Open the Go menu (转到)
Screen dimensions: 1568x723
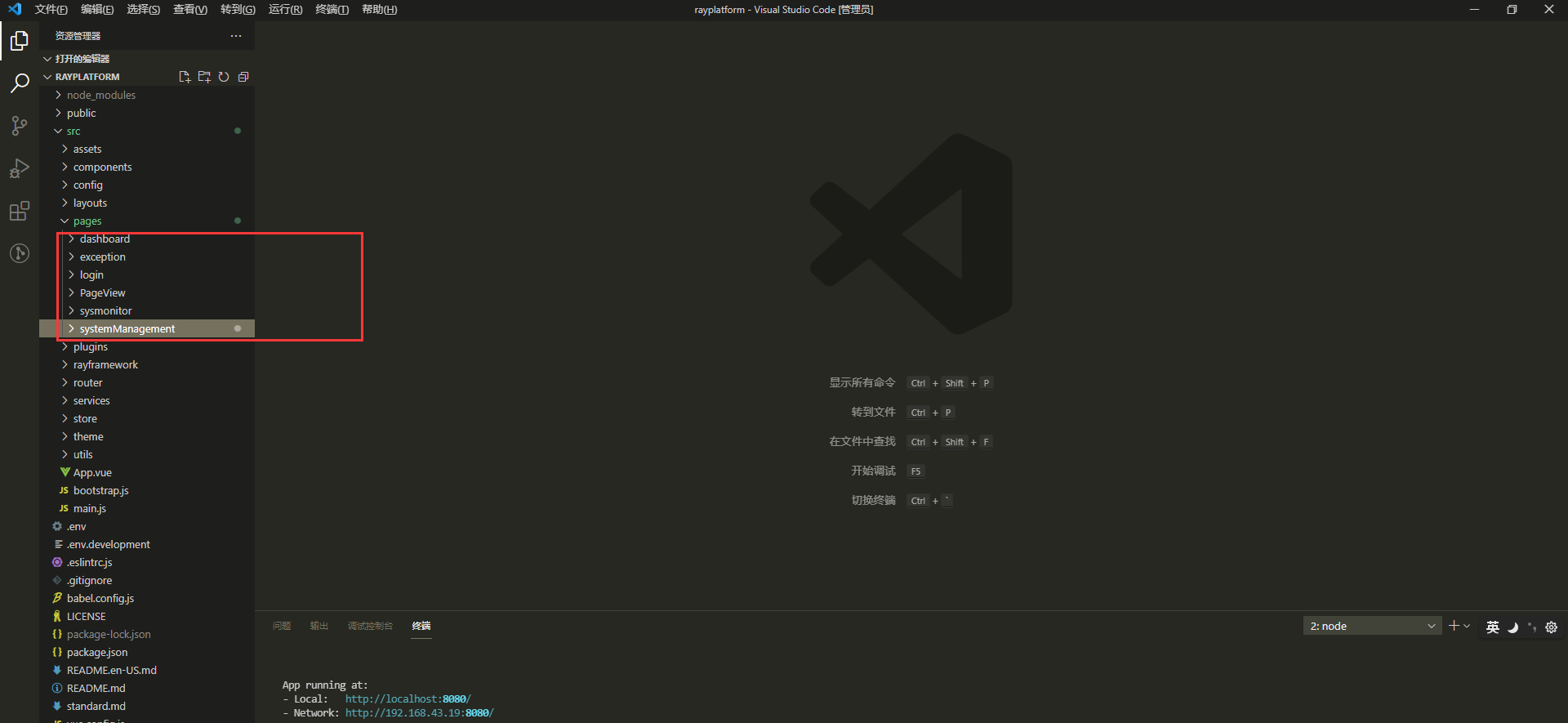238,10
